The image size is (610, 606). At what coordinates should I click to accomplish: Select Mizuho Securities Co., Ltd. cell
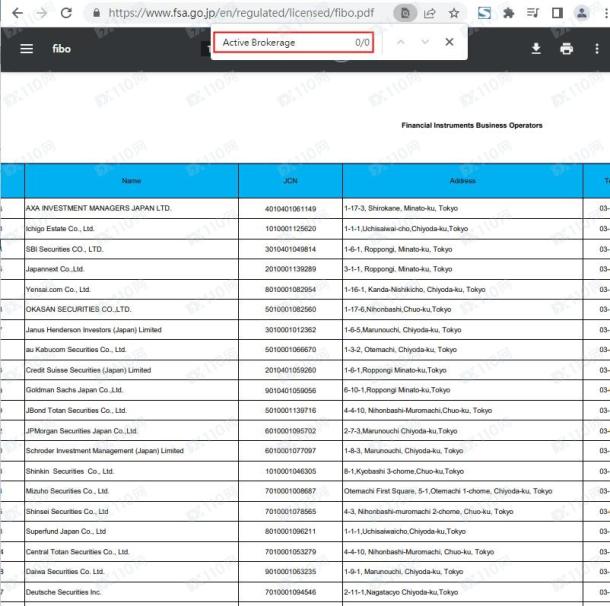131,491
